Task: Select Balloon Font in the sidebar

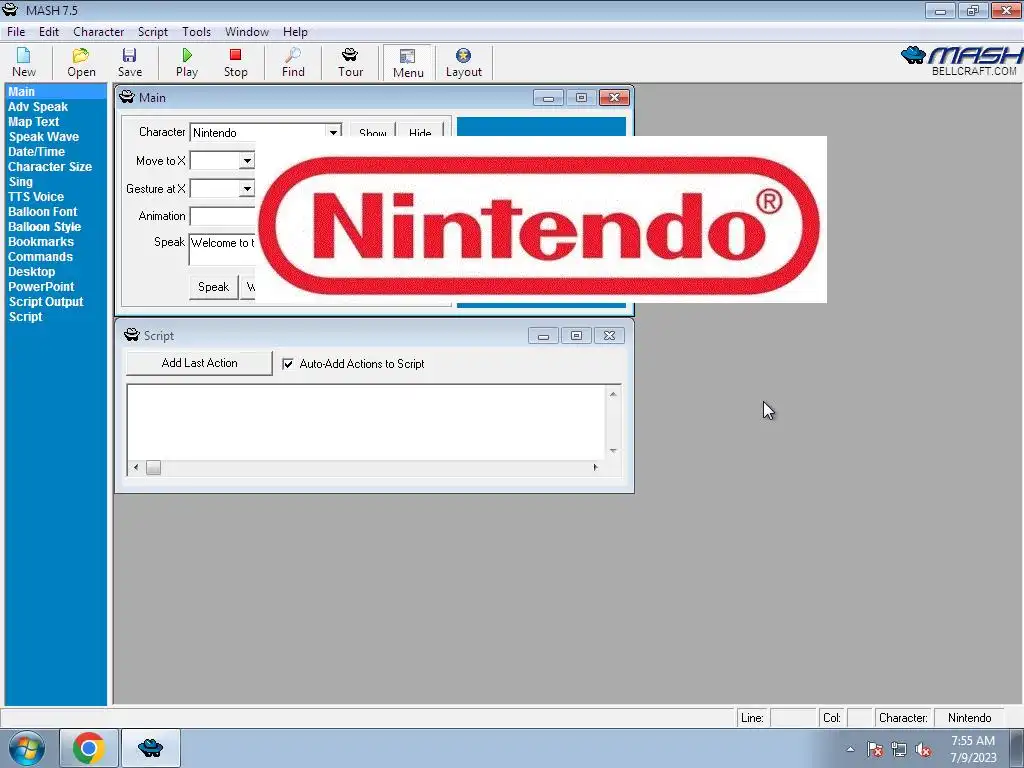Action: pyautogui.click(x=42, y=212)
